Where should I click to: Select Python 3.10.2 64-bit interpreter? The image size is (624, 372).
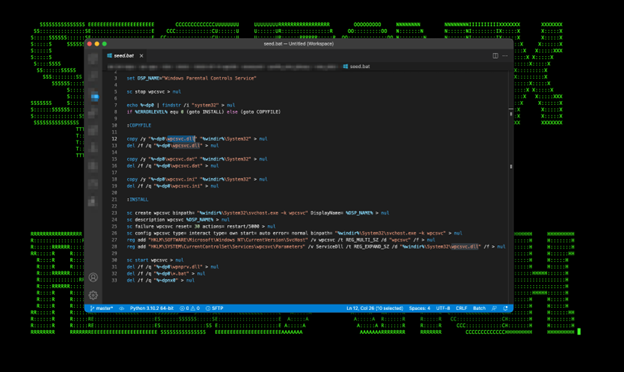click(x=152, y=308)
